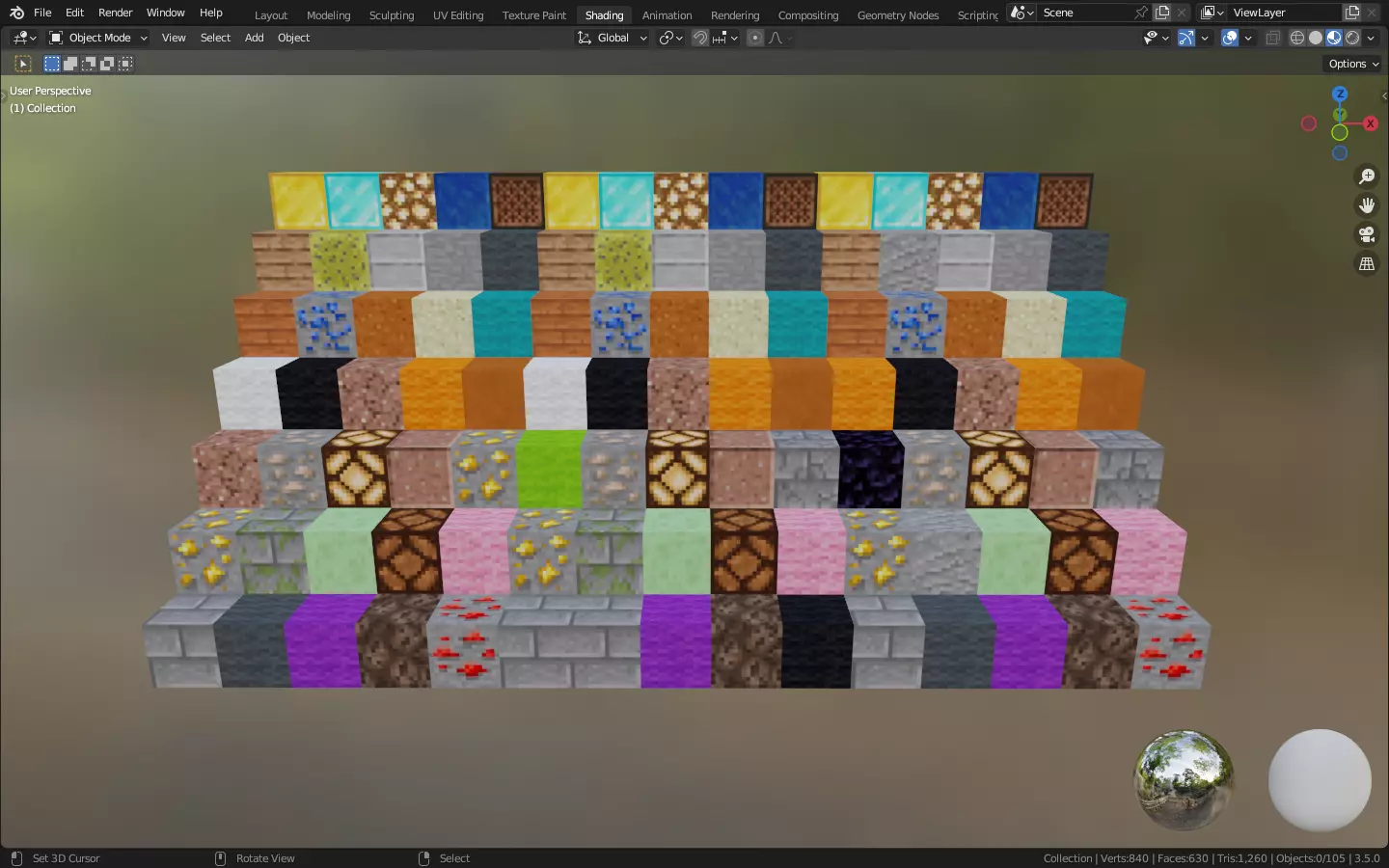Open the Render menu
This screenshot has height=868, width=1389.
pyautogui.click(x=116, y=13)
